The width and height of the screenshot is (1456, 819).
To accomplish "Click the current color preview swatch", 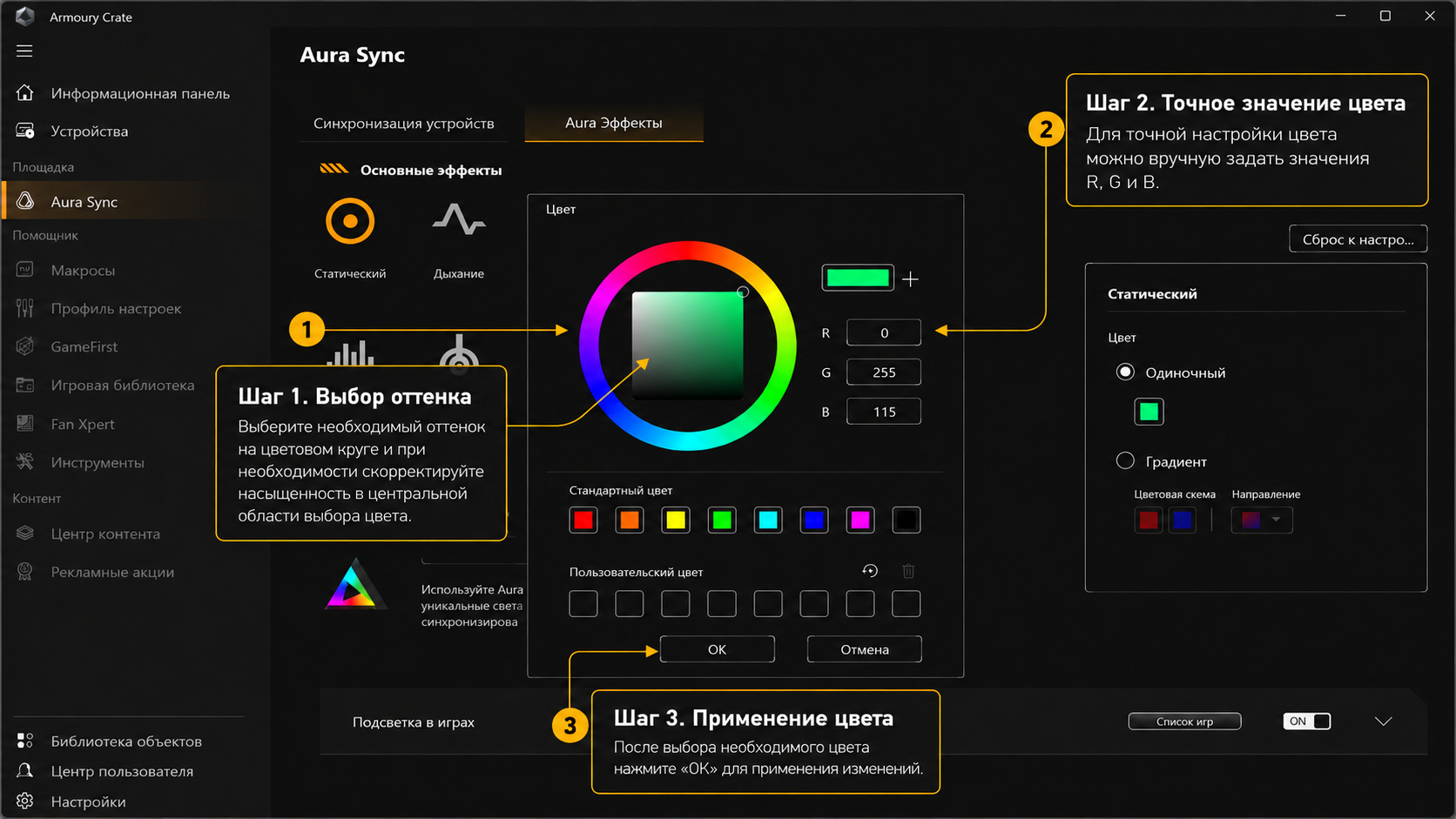I will click(858, 278).
